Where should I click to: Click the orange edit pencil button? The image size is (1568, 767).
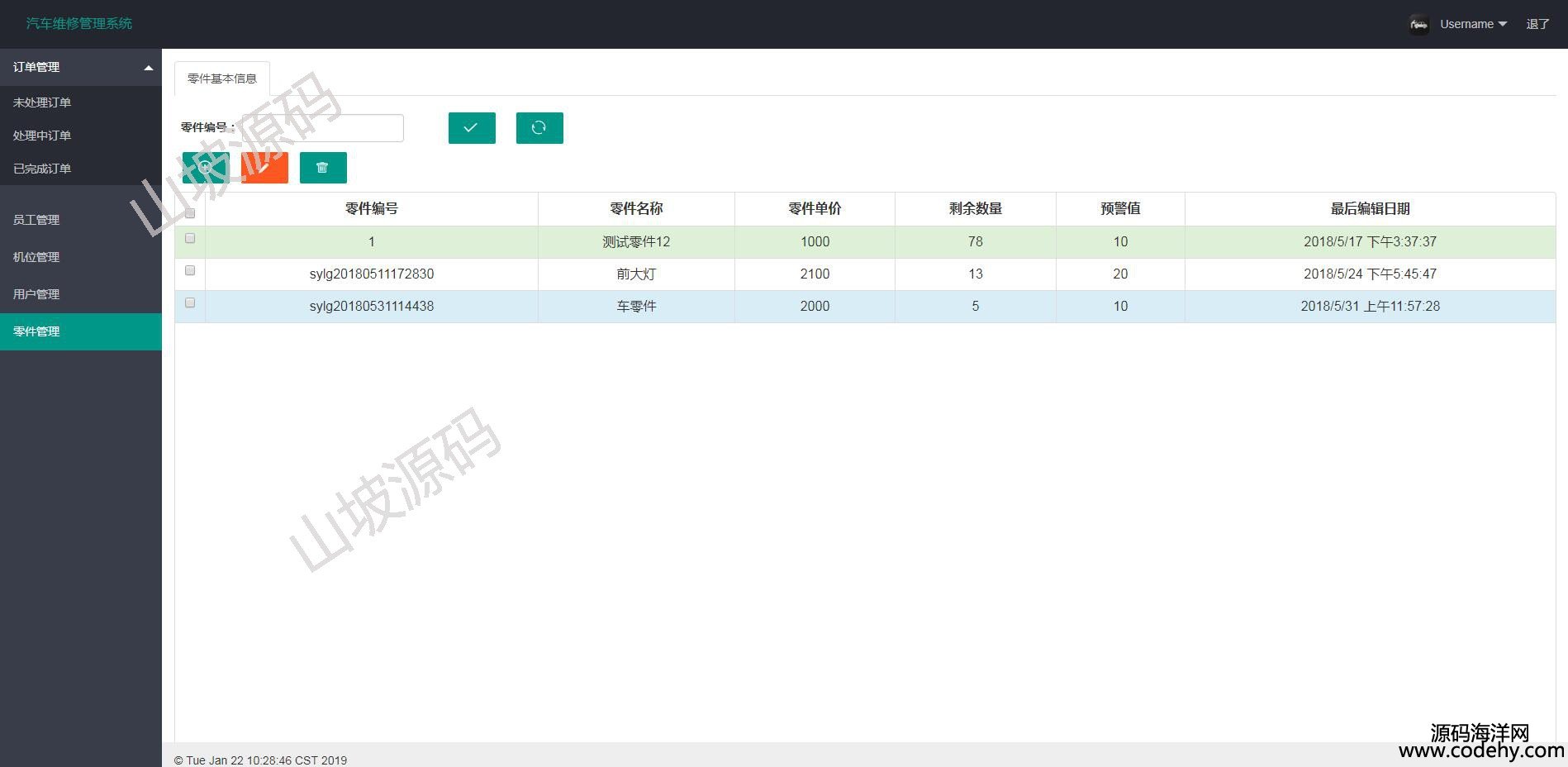click(x=264, y=168)
